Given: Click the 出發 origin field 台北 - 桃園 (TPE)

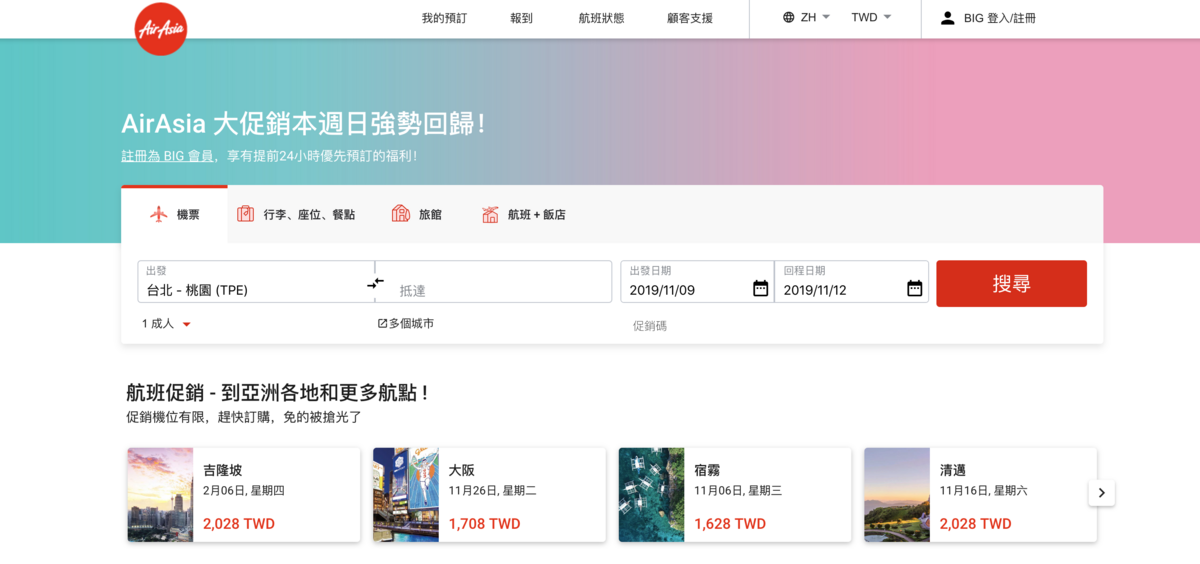Looking at the screenshot, I should [x=256, y=282].
